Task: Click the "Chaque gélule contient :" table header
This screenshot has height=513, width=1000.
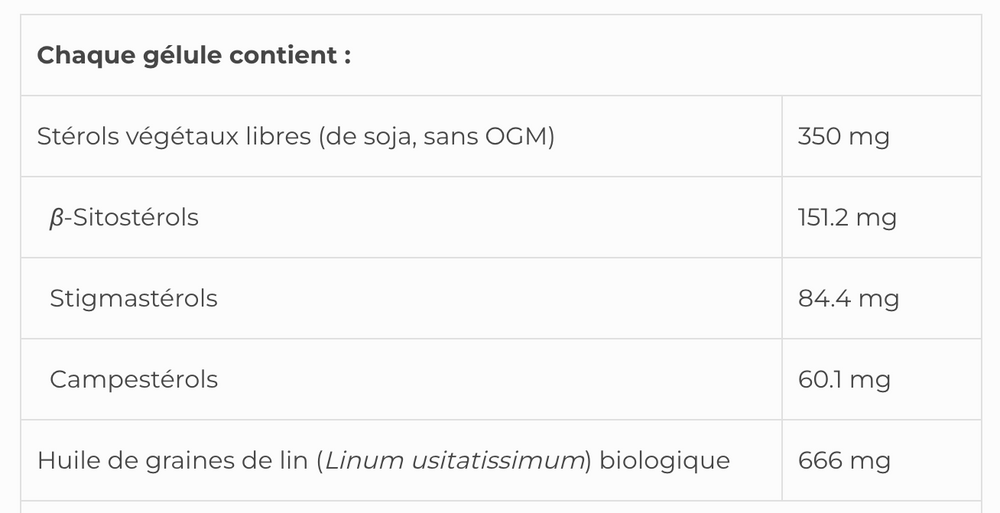Action: click(194, 55)
